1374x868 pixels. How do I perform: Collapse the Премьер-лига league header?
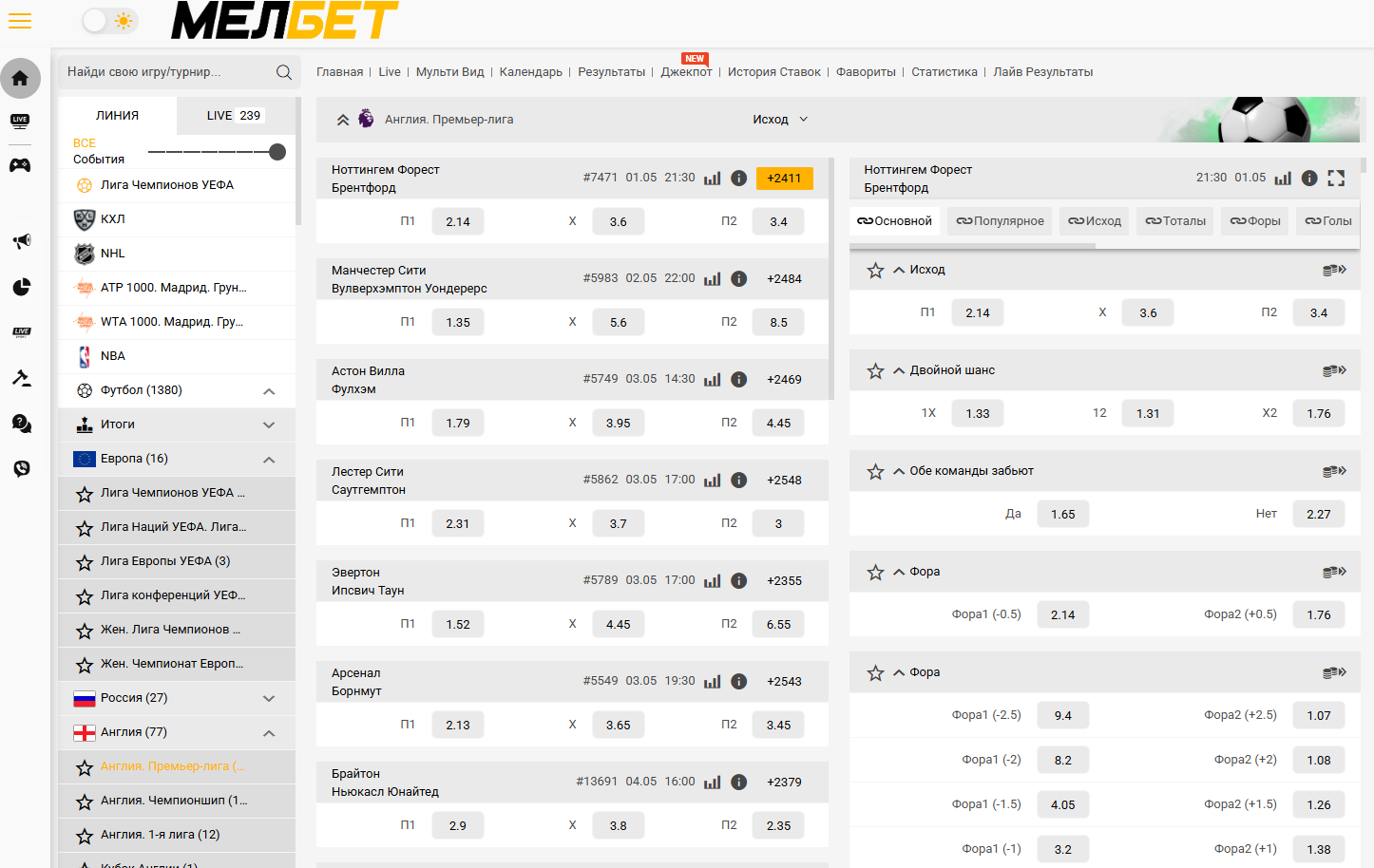point(343,120)
